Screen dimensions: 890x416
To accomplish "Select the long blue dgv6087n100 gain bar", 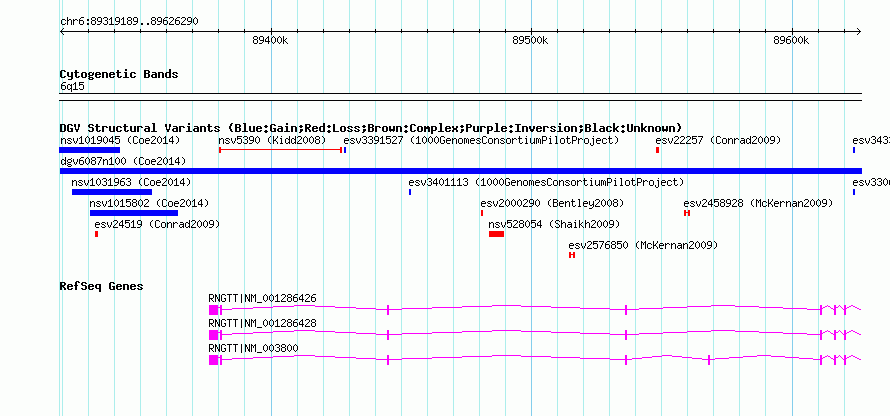I will (x=460, y=171).
